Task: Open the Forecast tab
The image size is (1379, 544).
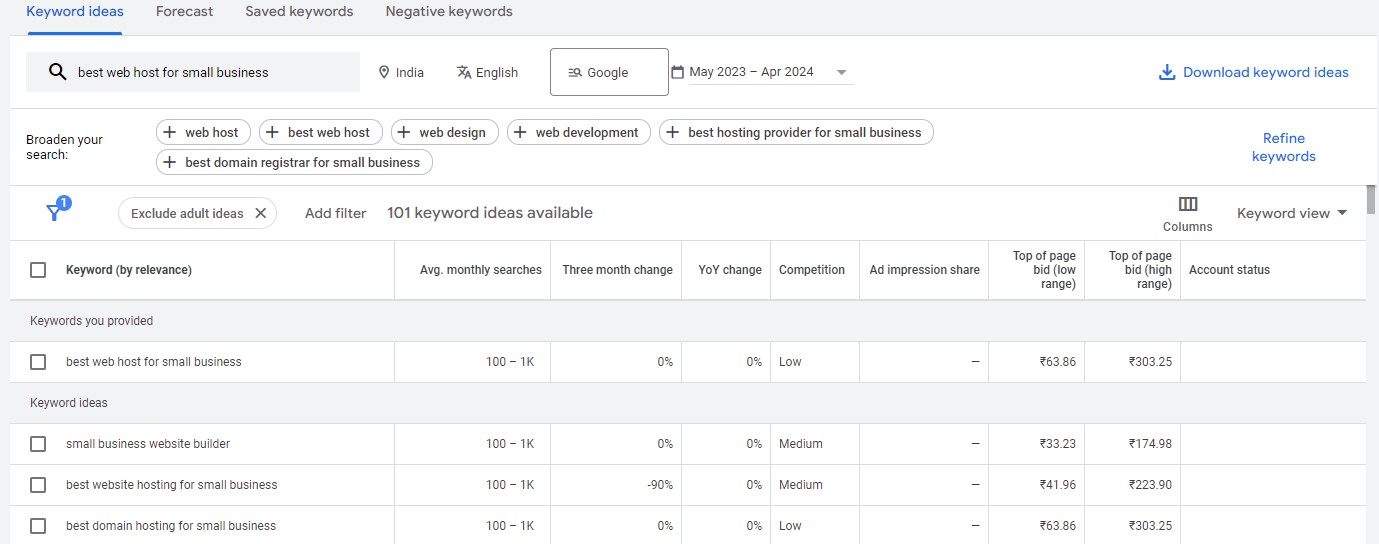Action: tap(184, 12)
